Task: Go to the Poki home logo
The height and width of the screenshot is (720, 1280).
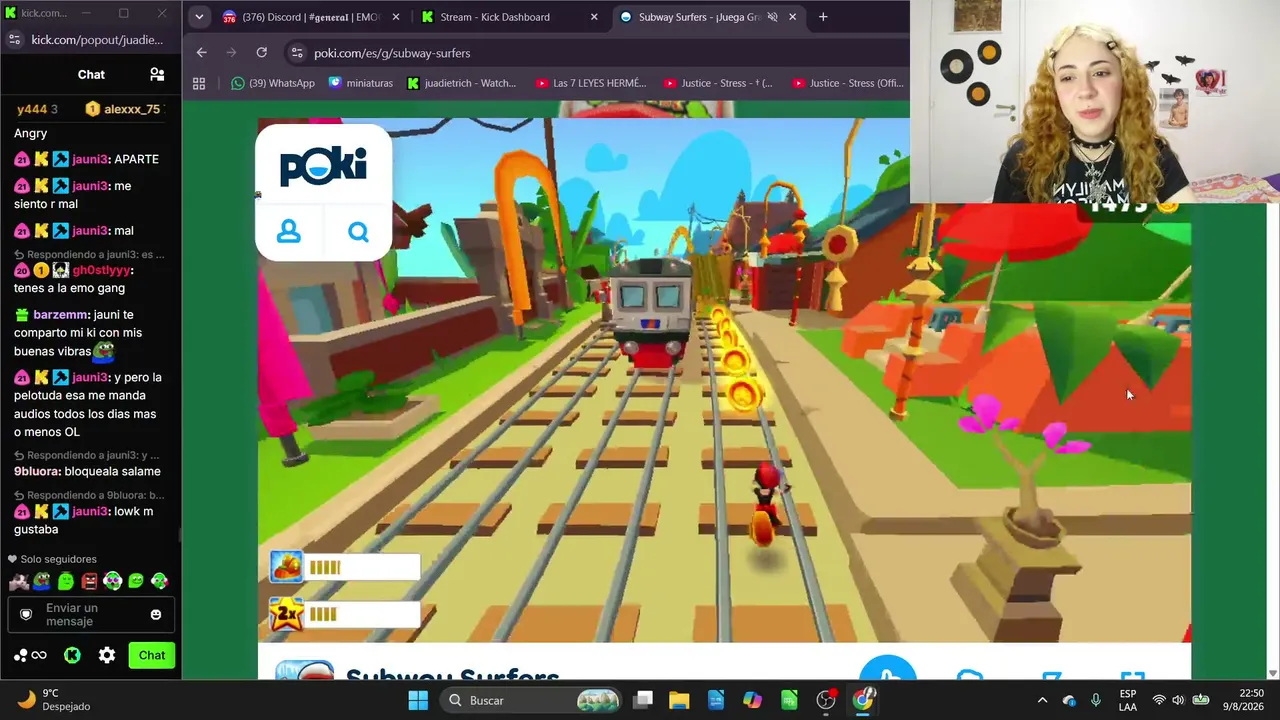Action: [x=324, y=165]
